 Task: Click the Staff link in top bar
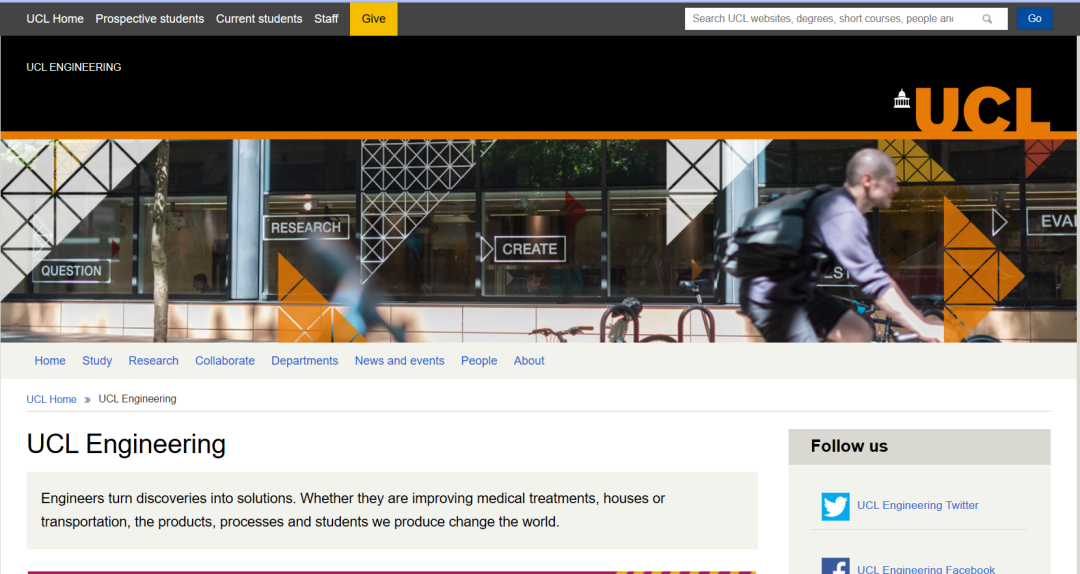326,19
